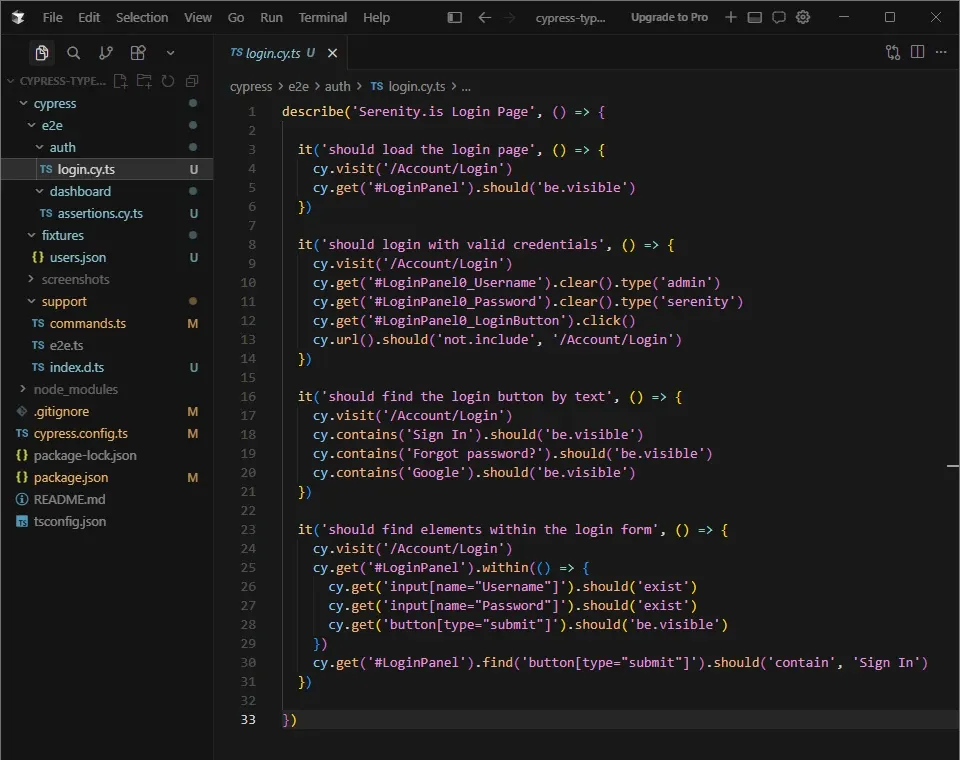The height and width of the screenshot is (760, 960).
Task: Click auth in the breadcrumb
Action: [x=338, y=87]
